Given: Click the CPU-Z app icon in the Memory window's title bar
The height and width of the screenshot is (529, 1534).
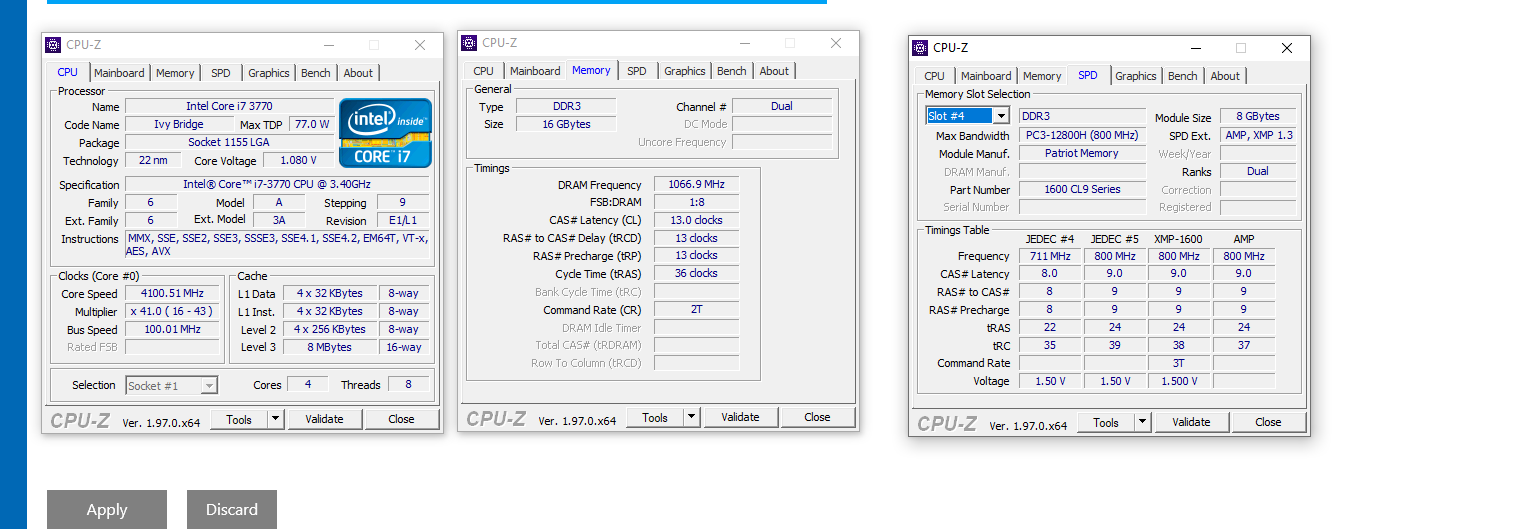Looking at the screenshot, I should pyautogui.click(x=469, y=43).
